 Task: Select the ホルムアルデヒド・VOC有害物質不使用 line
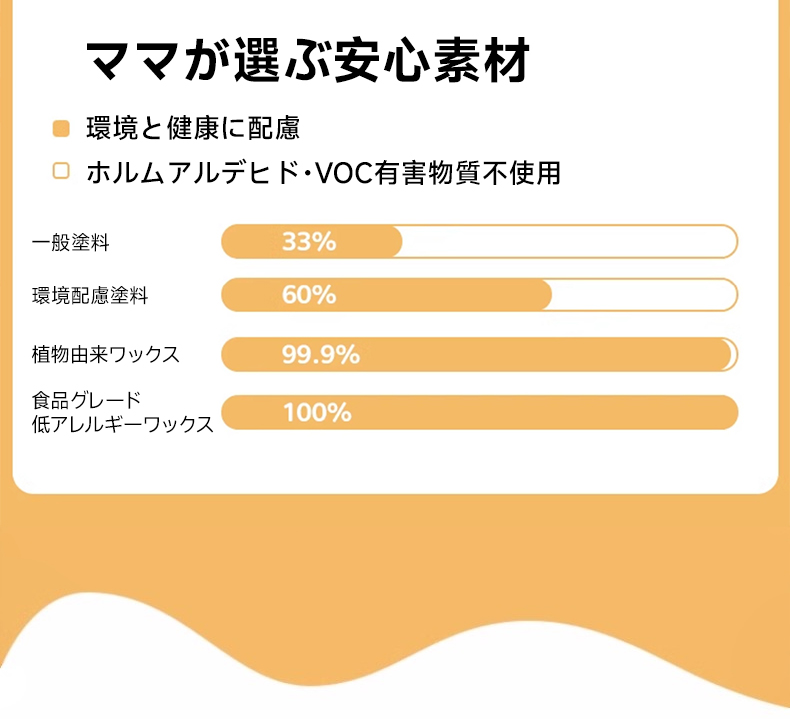pos(323,172)
